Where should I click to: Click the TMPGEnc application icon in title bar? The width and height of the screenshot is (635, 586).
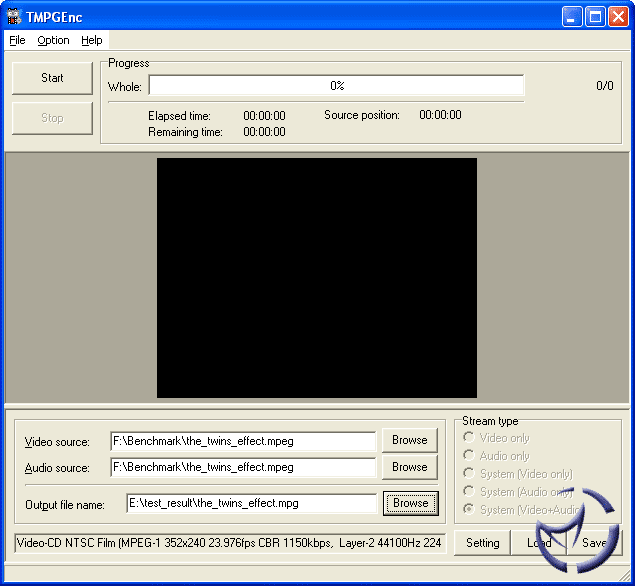(x=14, y=16)
